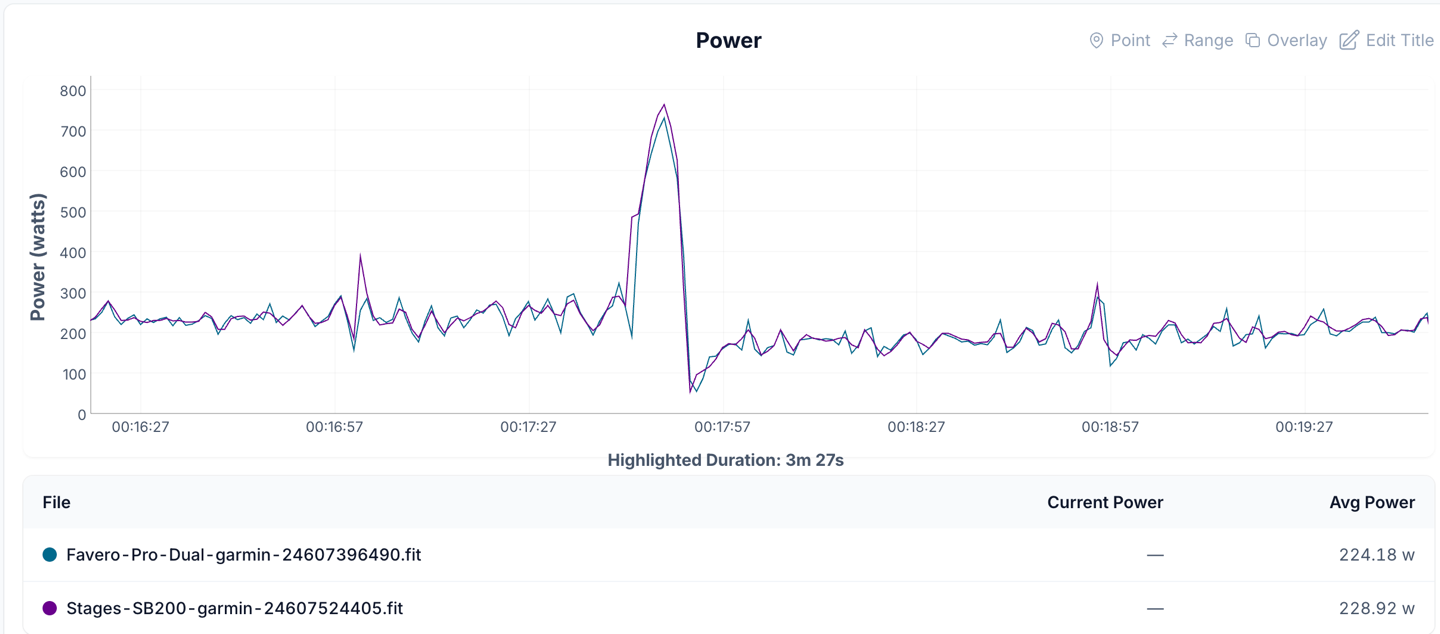The width and height of the screenshot is (1440, 634).
Task: Click the Edit Title pencil icon
Action: point(1349,40)
